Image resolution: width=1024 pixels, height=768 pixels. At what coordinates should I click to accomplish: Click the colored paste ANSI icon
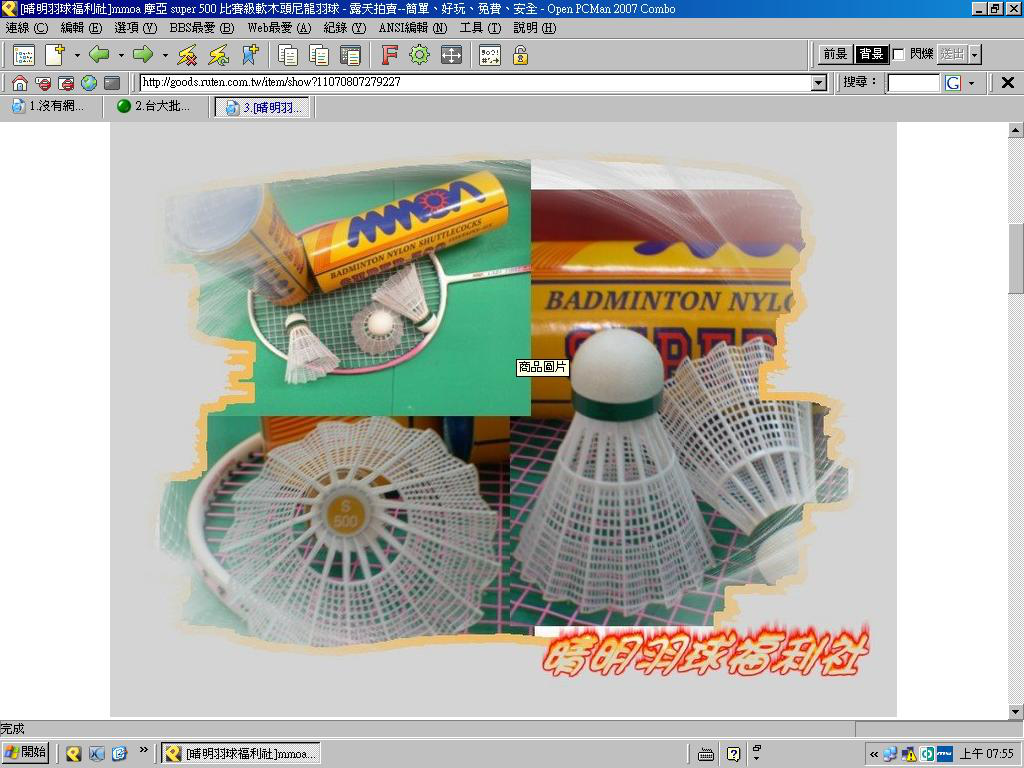click(x=350, y=56)
